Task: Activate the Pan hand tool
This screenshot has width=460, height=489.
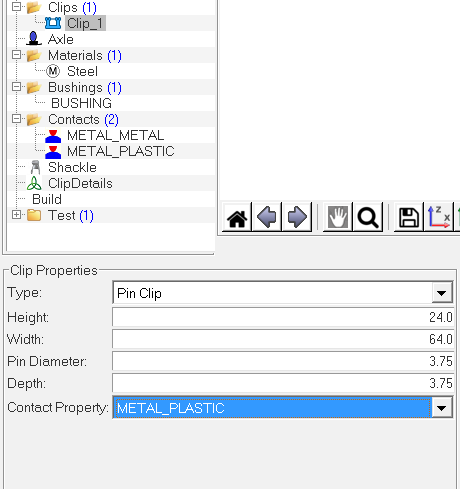Action: (x=338, y=217)
